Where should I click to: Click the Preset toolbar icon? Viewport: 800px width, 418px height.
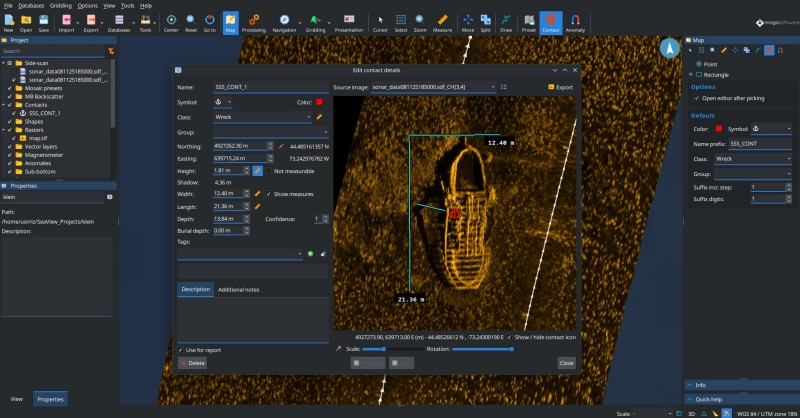(x=529, y=23)
